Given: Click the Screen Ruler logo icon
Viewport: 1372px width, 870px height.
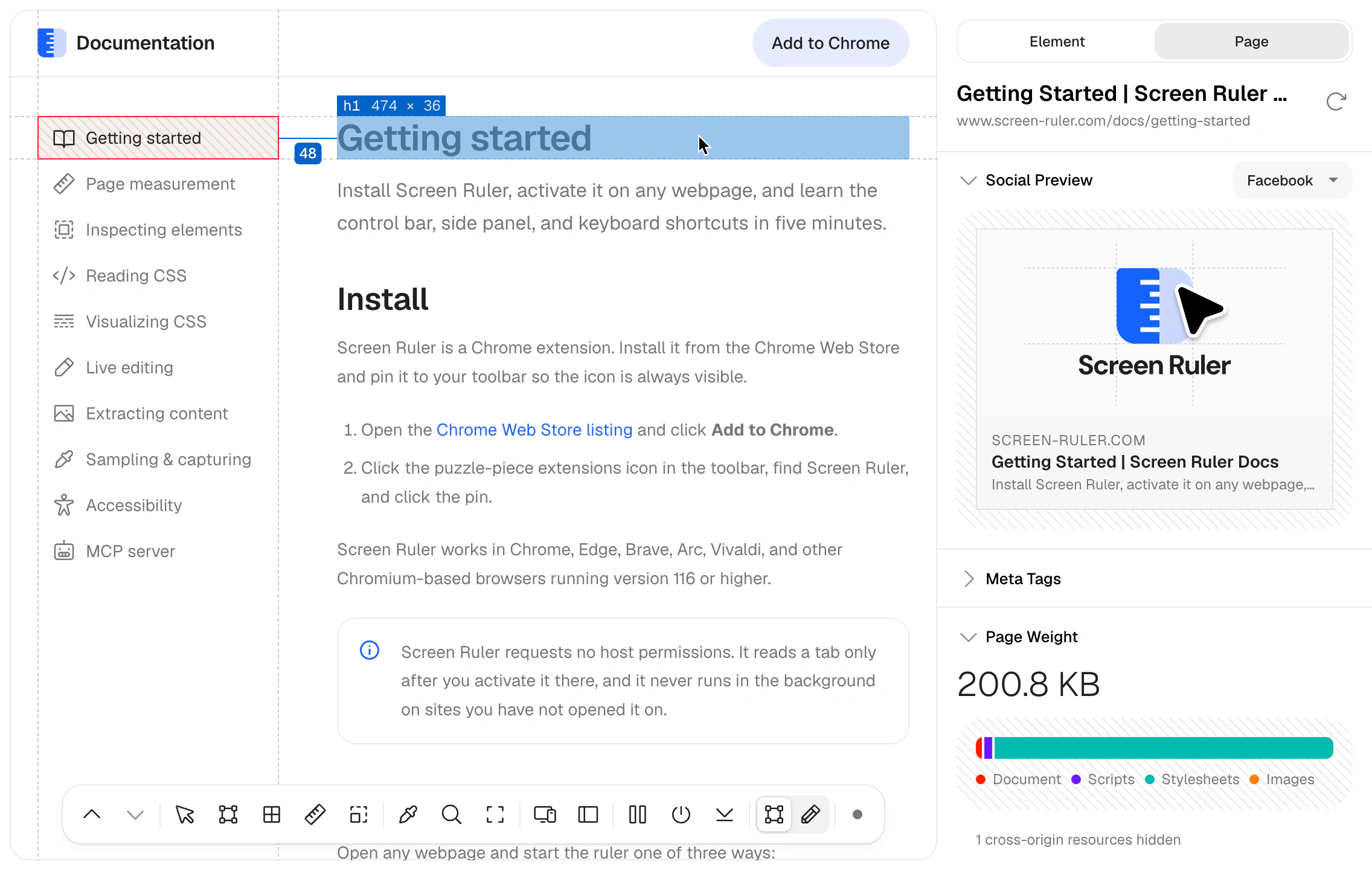Looking at the screenshot, I should coord(52,43).
